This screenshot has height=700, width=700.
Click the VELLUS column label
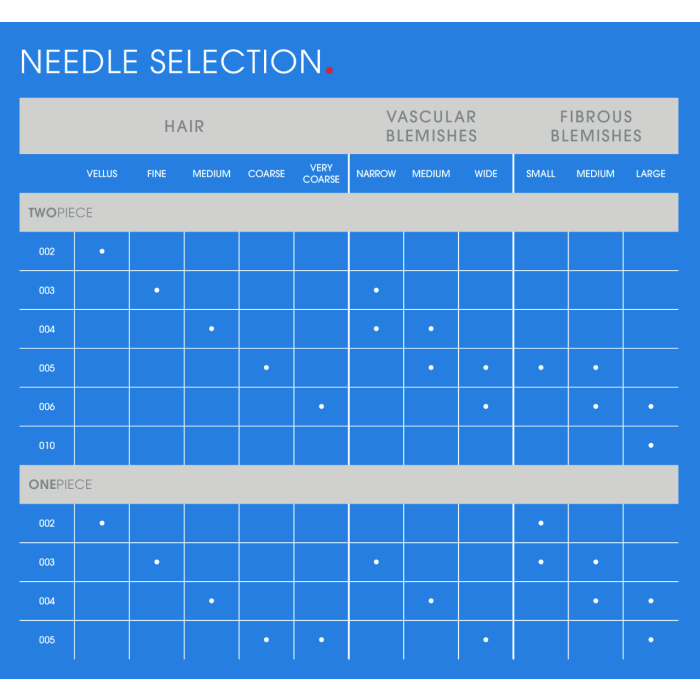click(102, 174)
